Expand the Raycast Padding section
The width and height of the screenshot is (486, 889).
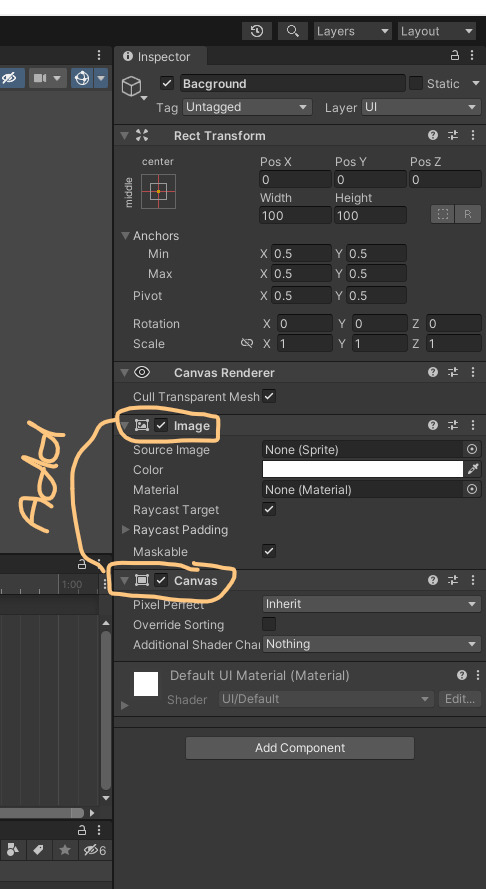pos(126,530)
